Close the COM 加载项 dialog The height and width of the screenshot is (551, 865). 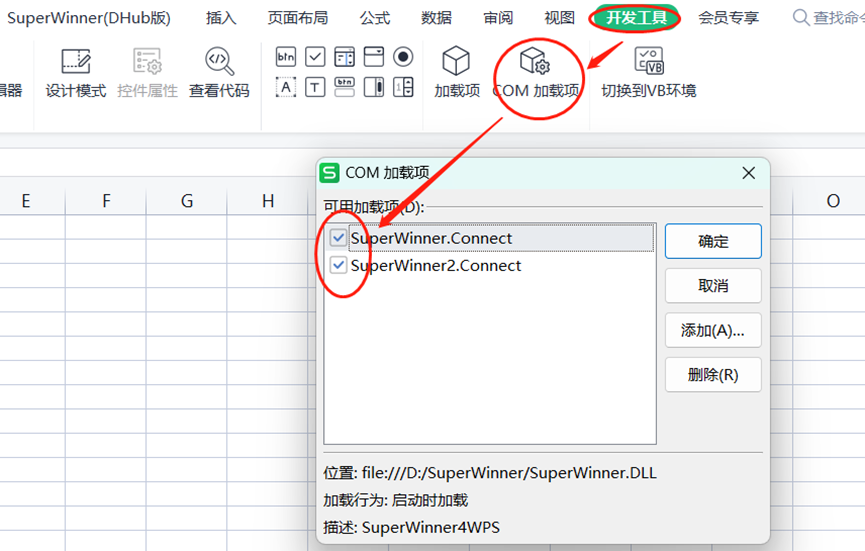(x=749, y=173)
